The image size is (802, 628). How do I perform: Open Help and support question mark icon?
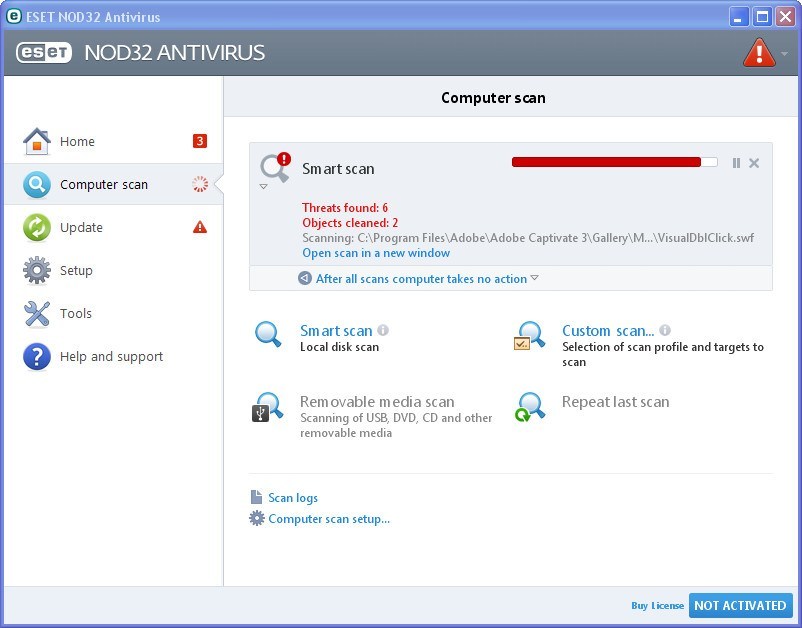click(x=36, y=356)
